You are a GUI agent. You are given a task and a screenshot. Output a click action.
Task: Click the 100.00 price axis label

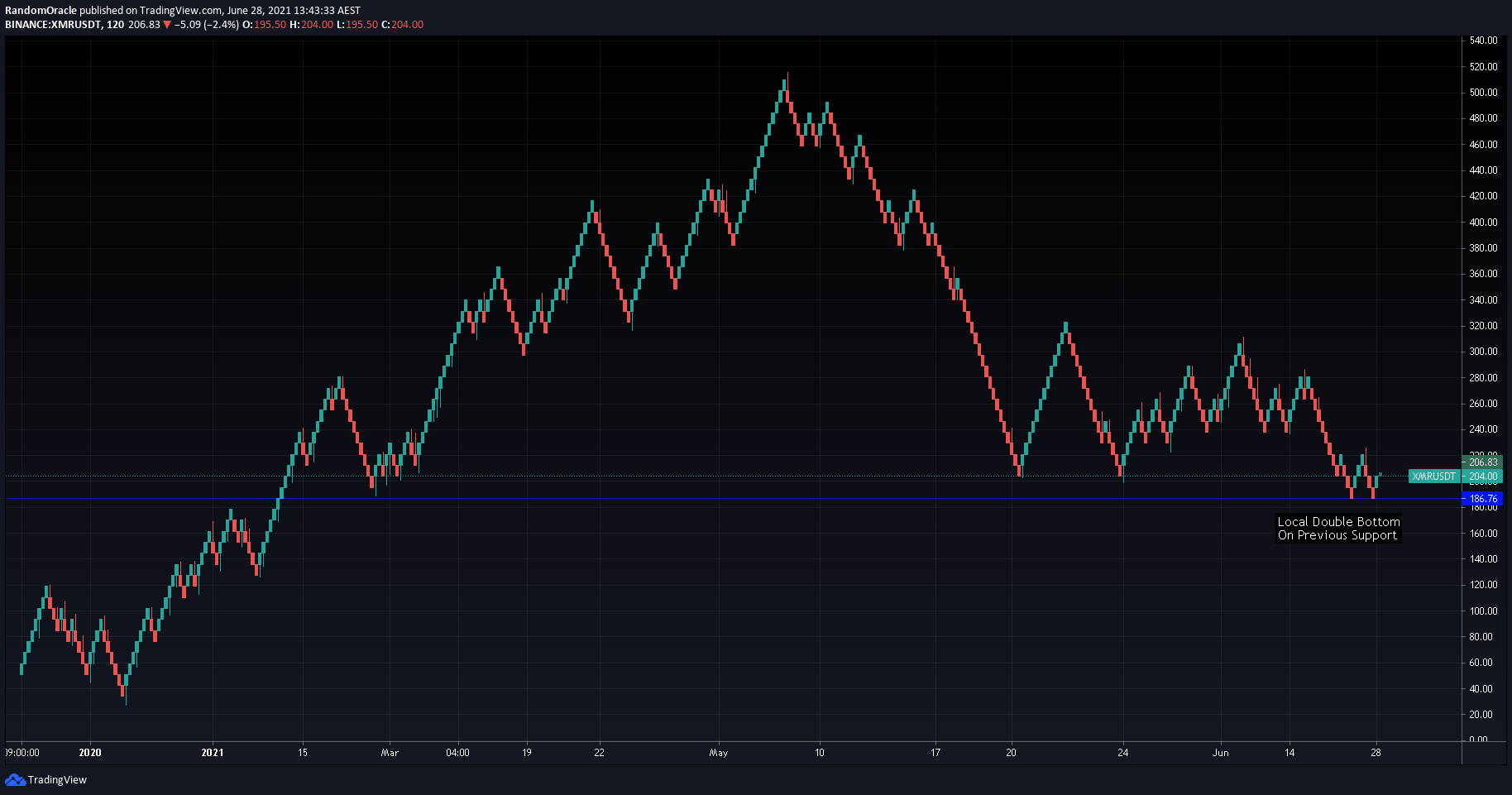pos(1483,611)
